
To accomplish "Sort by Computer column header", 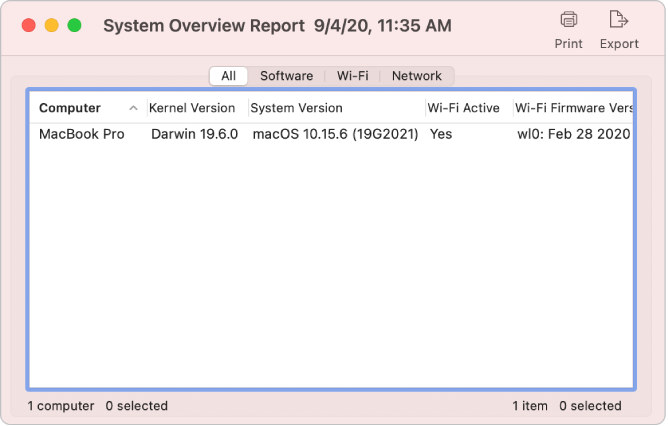I will (x=70, y=108).
